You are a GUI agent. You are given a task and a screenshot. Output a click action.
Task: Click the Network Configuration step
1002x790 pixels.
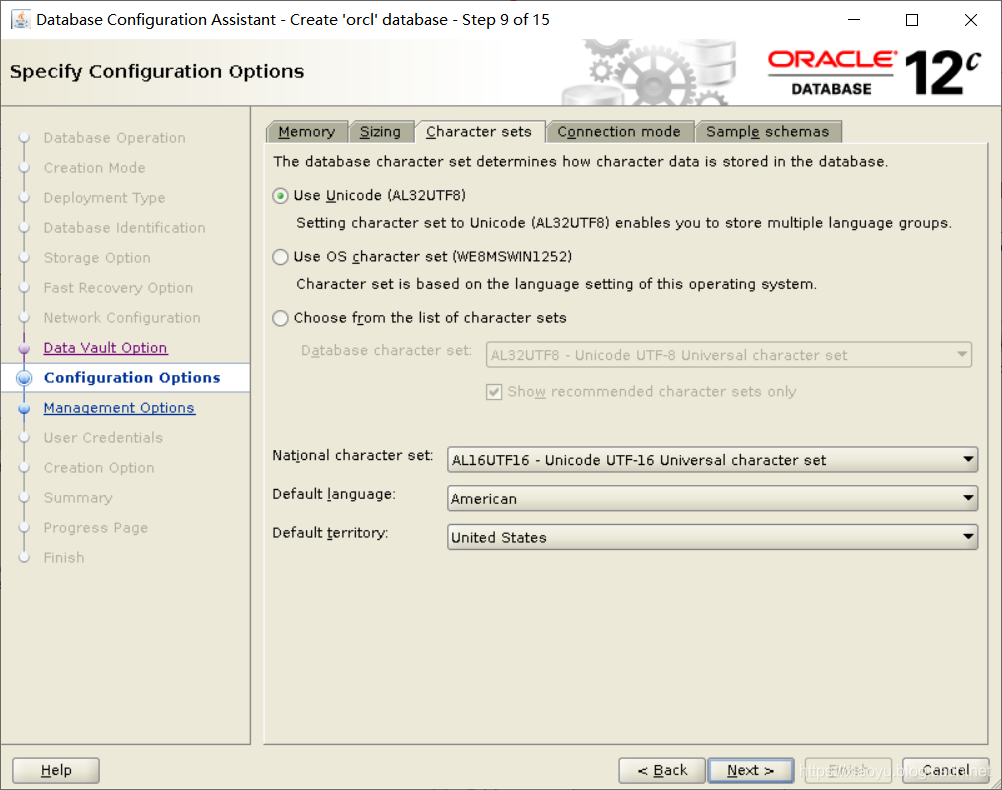[x=122, y=318]
